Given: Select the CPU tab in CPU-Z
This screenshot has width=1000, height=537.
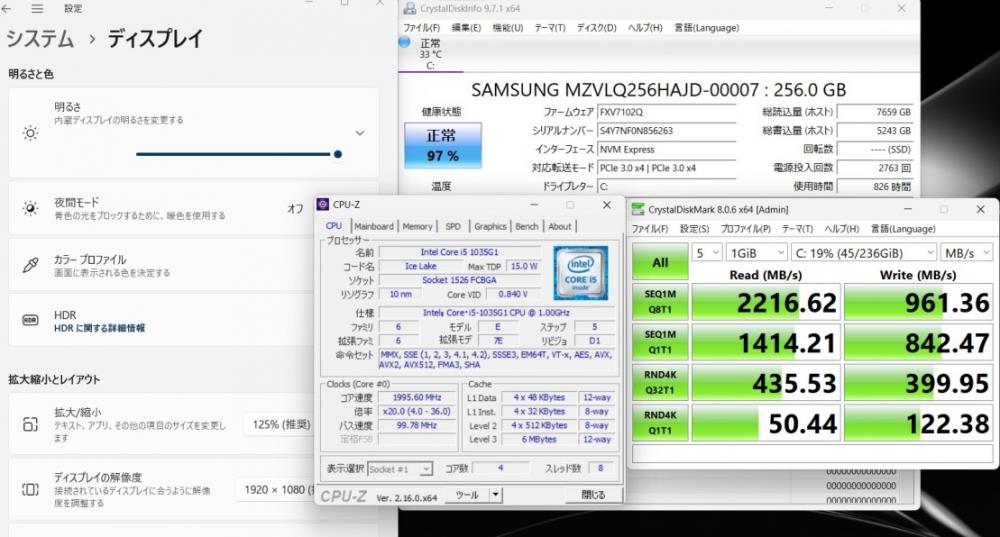Looking at the screenshot, I should [x=334, y=226].
